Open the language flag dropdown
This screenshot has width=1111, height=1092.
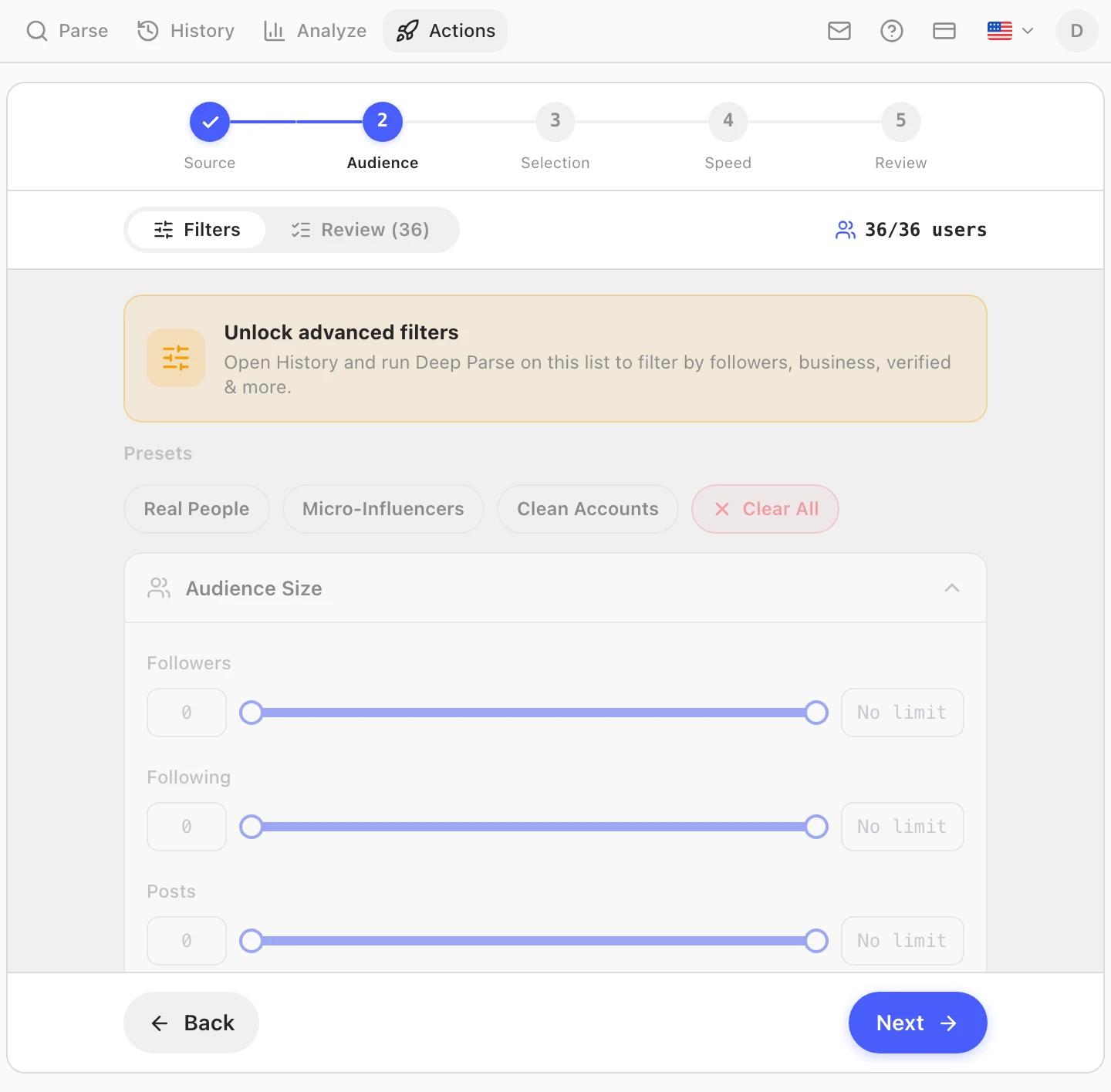tap(1010, 31)
